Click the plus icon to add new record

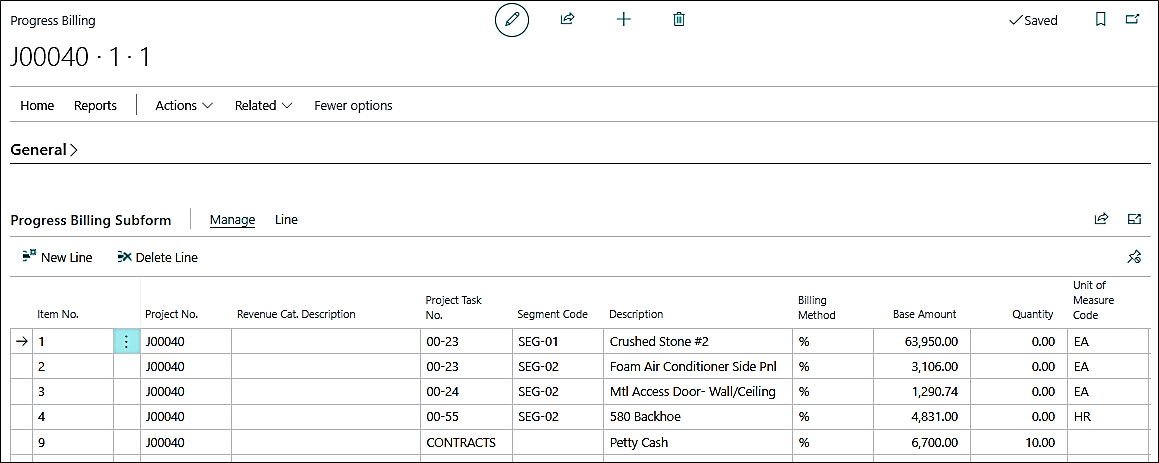pos(624,19)
